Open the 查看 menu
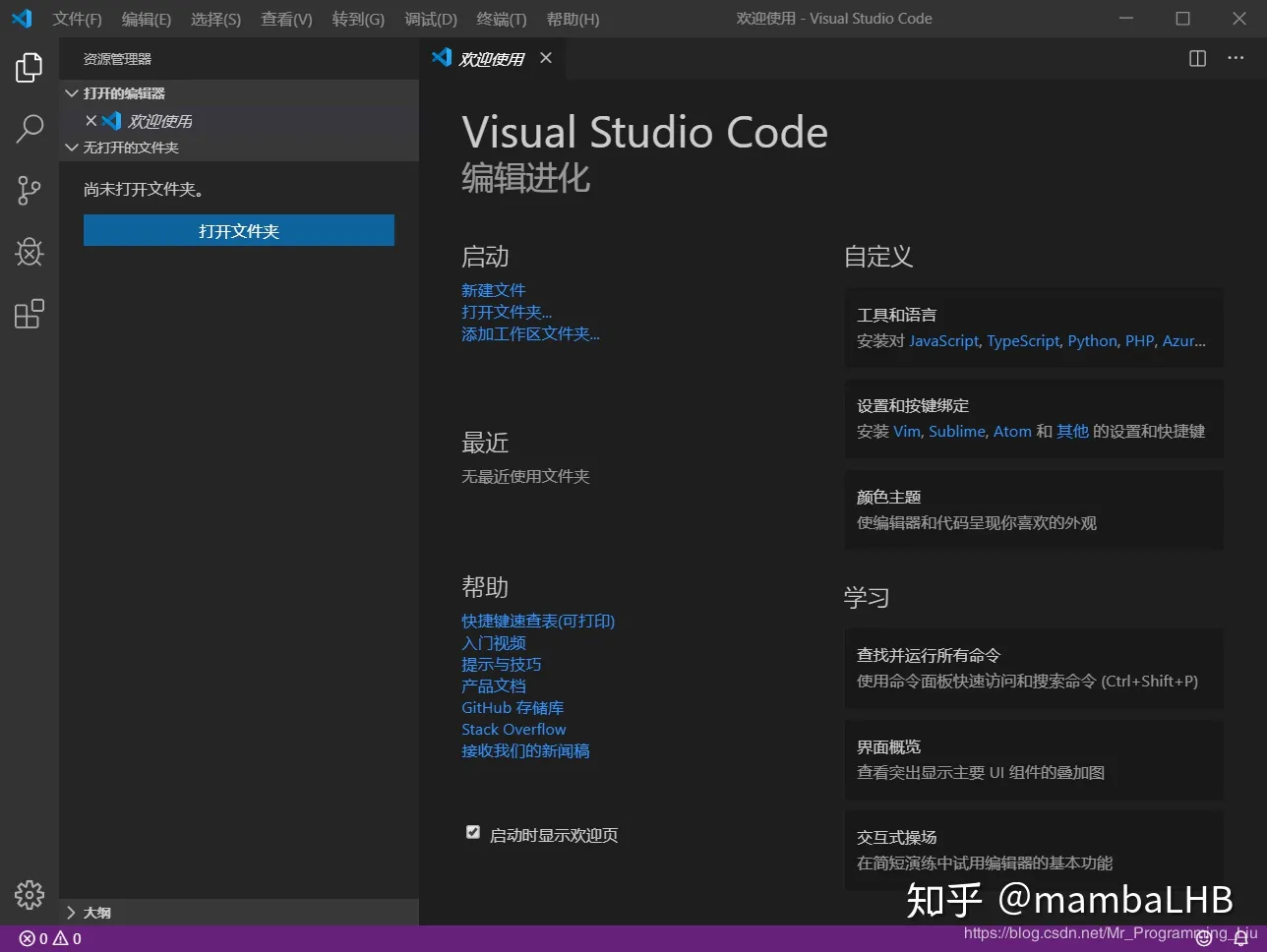The image size is (1267, 952). (x=285, y=19)
